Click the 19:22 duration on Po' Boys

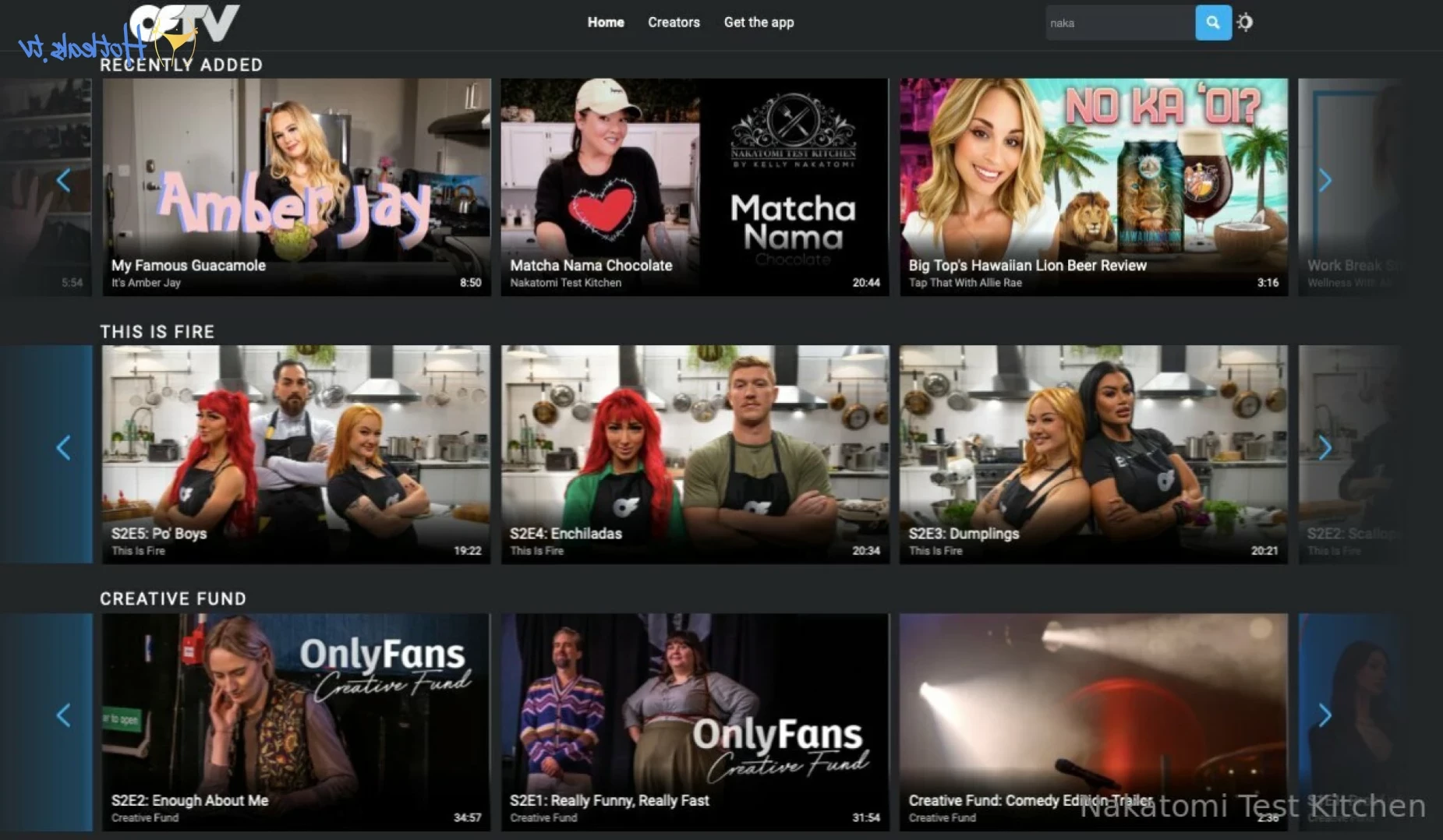(x=467, y=551)
